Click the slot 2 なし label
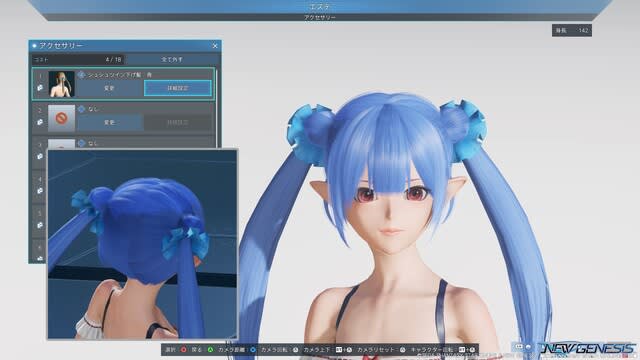640x360 pixels. pos(93,109)
